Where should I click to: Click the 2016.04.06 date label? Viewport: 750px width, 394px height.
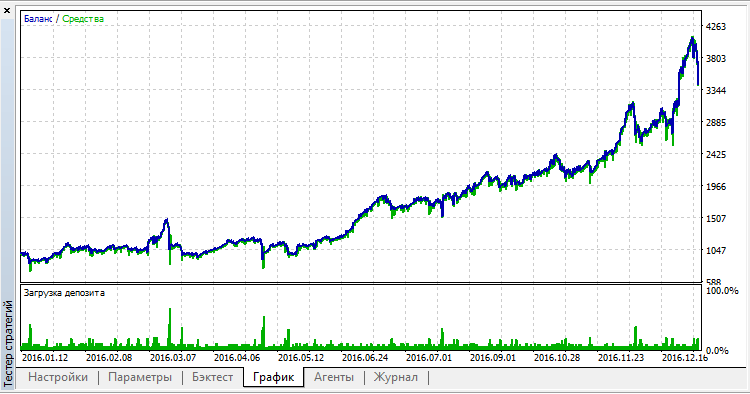coord(237,358)
